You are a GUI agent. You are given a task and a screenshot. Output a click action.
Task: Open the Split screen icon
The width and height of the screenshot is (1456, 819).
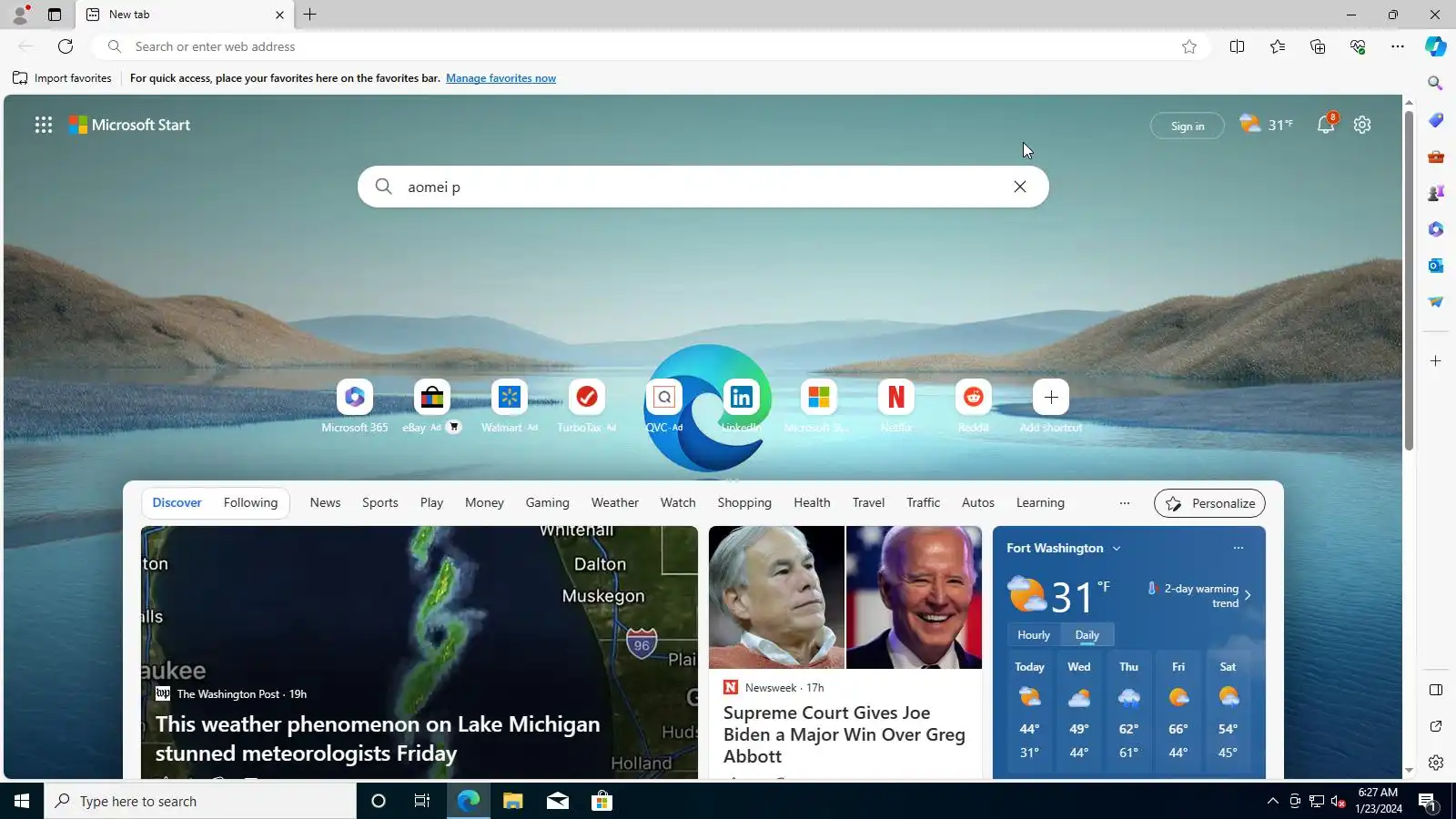[x=1237, y=46]
